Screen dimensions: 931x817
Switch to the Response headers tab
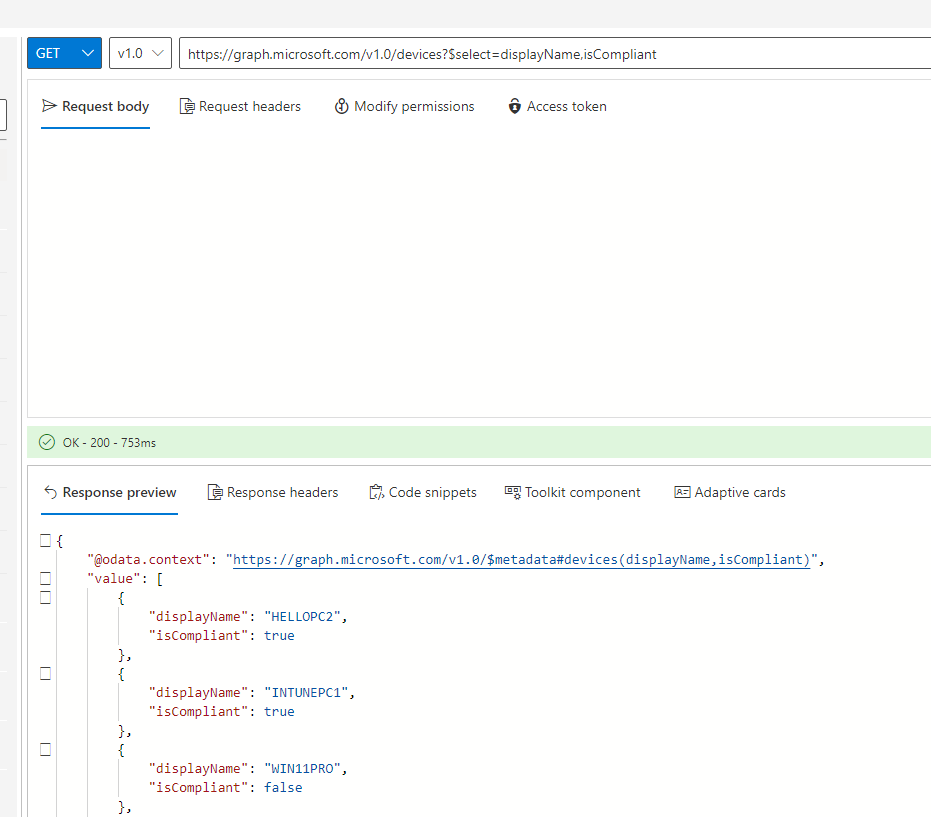click(272, 492)
